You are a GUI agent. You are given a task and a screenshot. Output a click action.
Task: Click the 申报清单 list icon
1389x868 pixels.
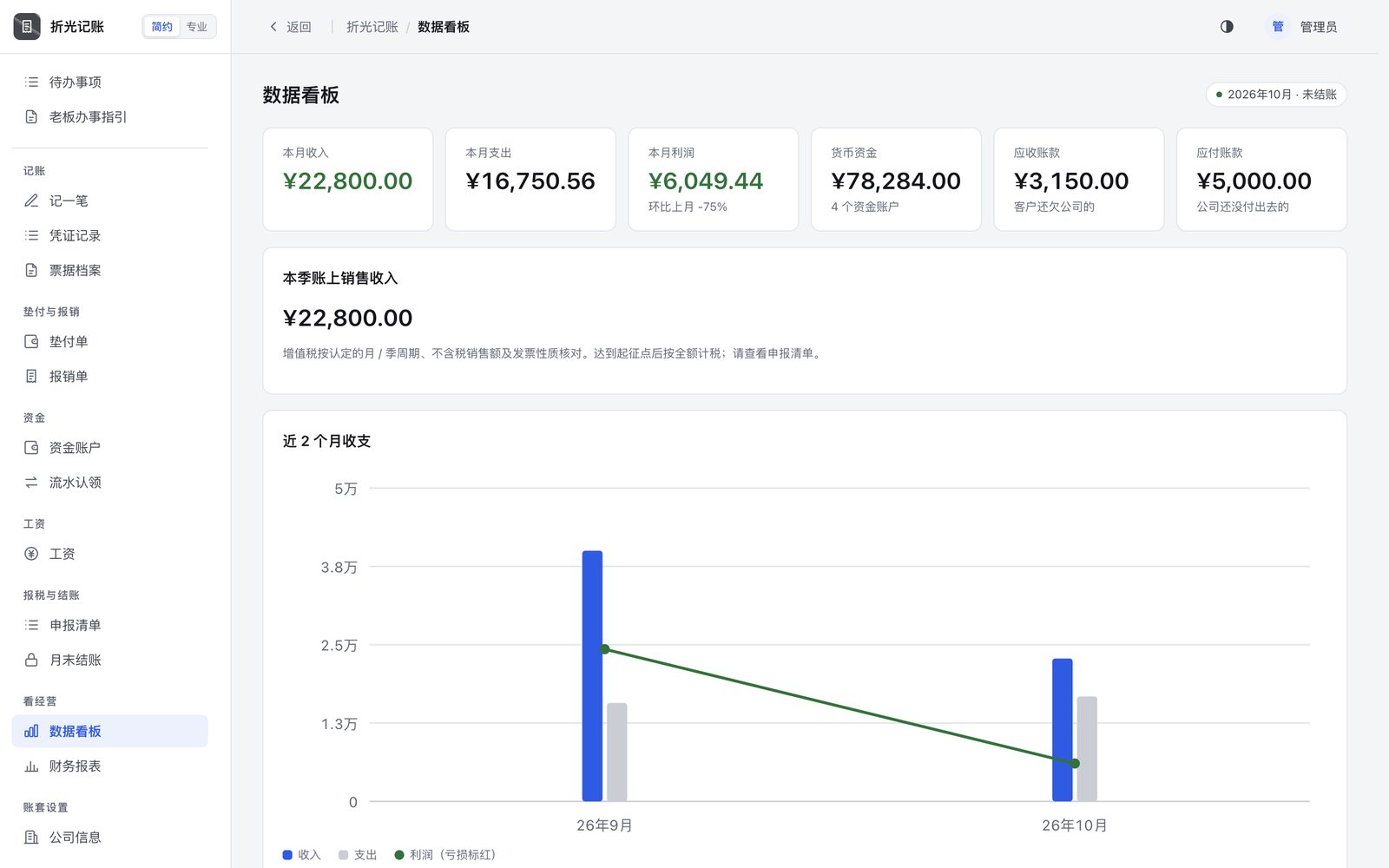[x=31, y=625]
